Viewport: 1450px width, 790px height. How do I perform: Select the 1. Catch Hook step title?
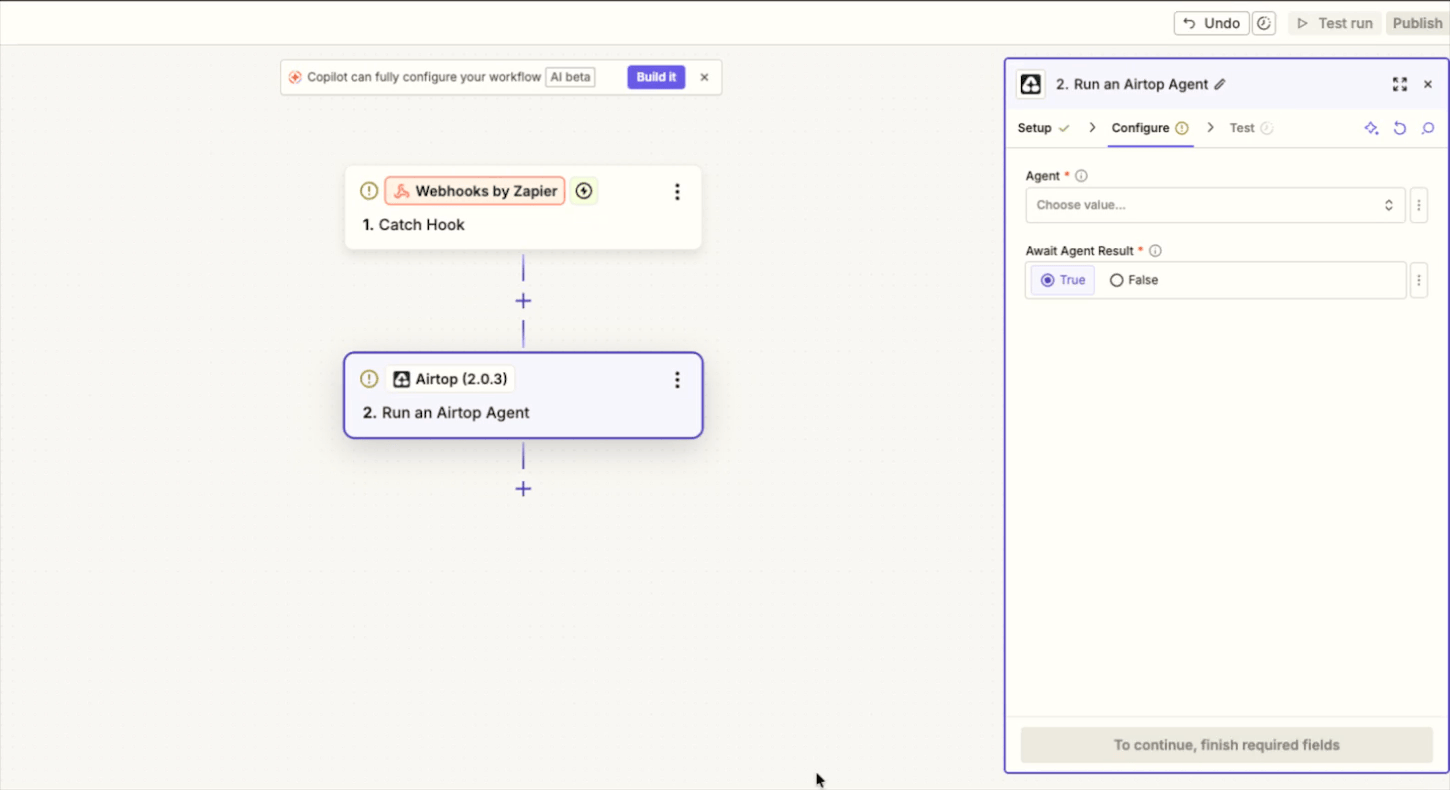pyautogui.click(x=414, y=225)
